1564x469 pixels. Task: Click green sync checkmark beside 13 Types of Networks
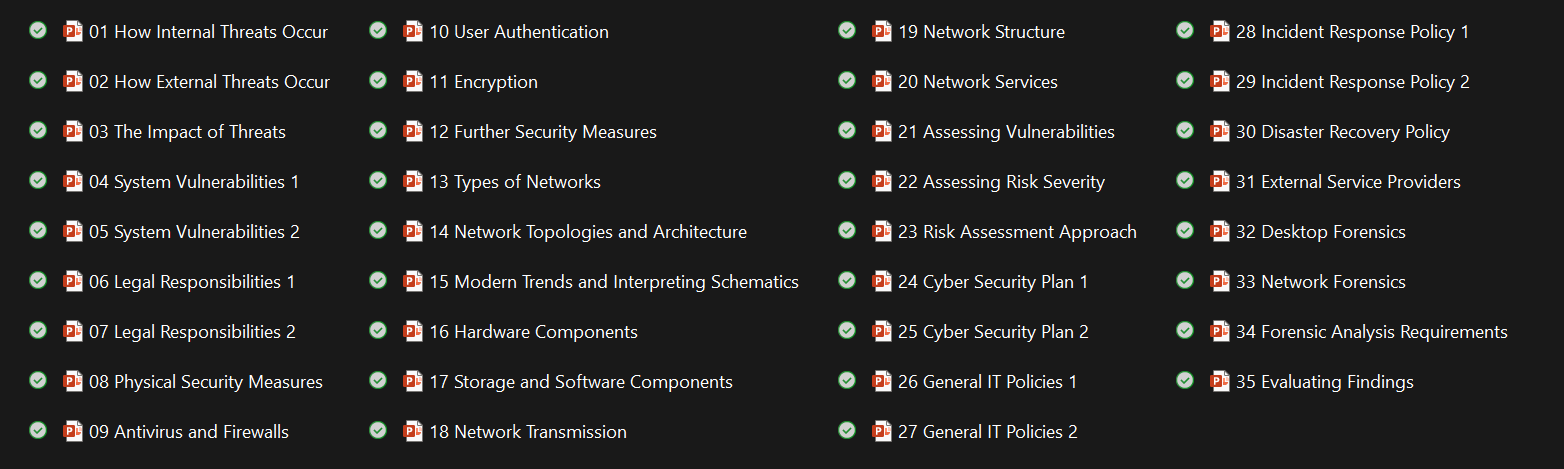pos(378,180)
